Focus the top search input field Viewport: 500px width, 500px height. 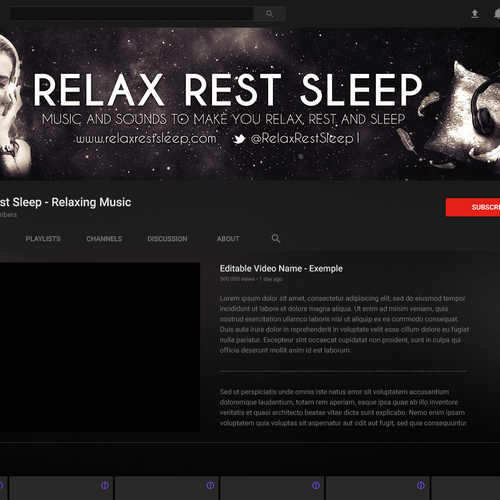point(132,14)
